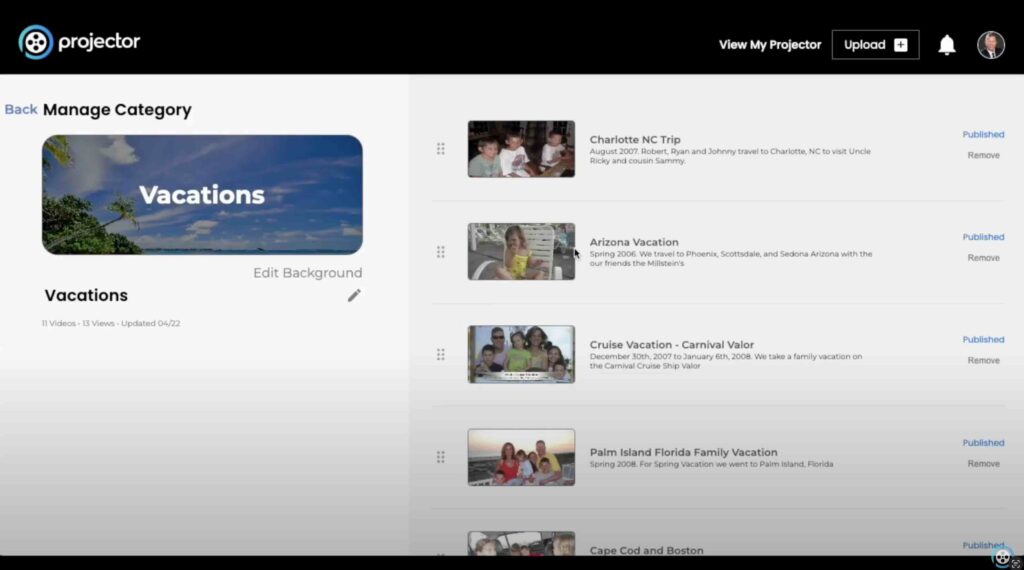Screen dimensions: 1024x570
Task: Grab the drag handle for Charlotte NC Trip
Action: pyautogui.click(x=441, y=149)
